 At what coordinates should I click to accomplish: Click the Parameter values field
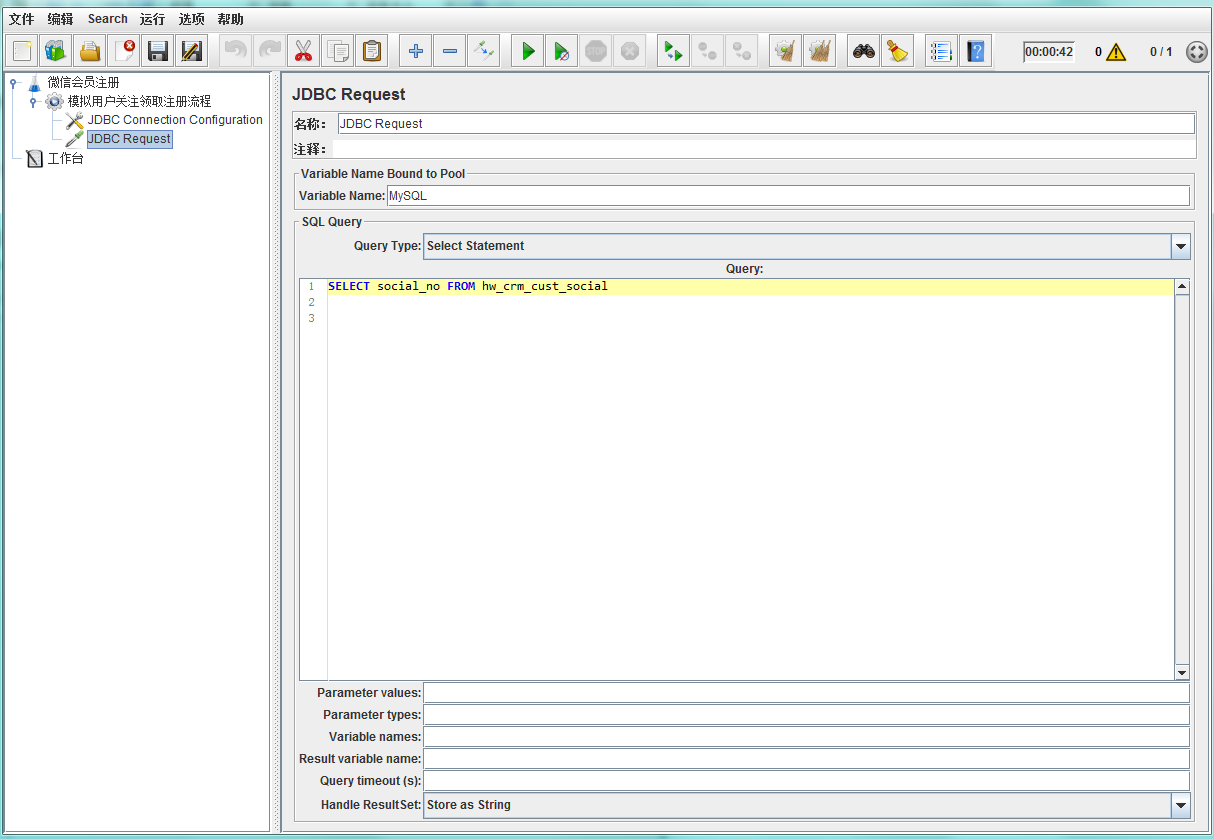point(807,693)
